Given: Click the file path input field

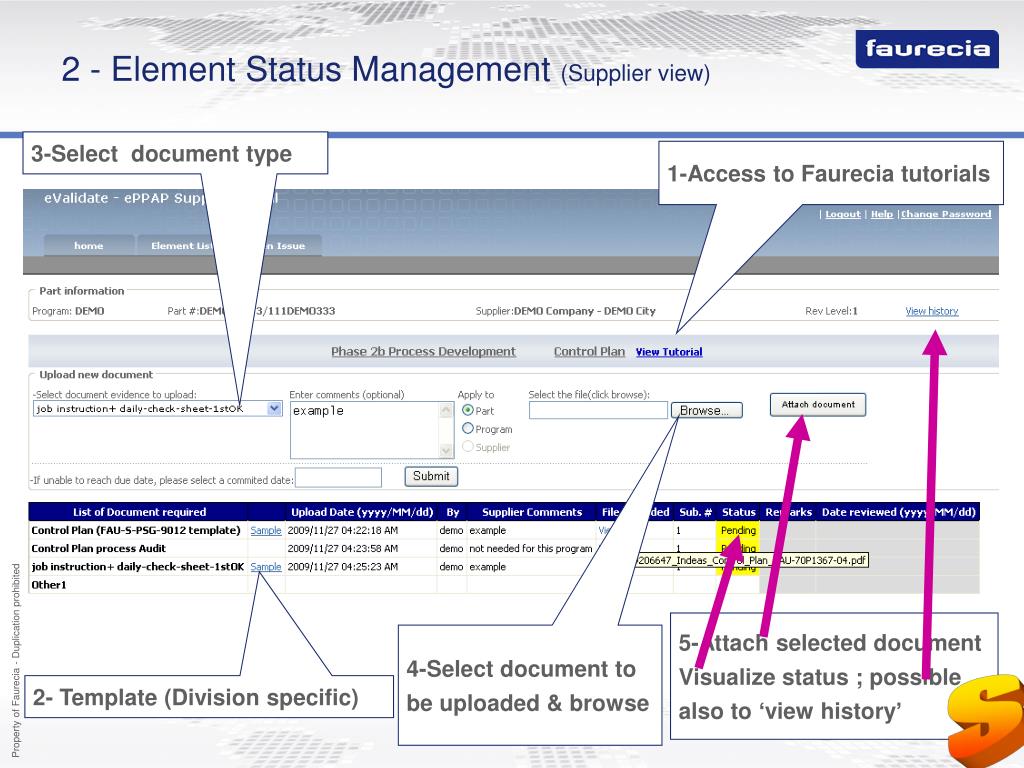Looking at the screenshot, I should point(598,410).
